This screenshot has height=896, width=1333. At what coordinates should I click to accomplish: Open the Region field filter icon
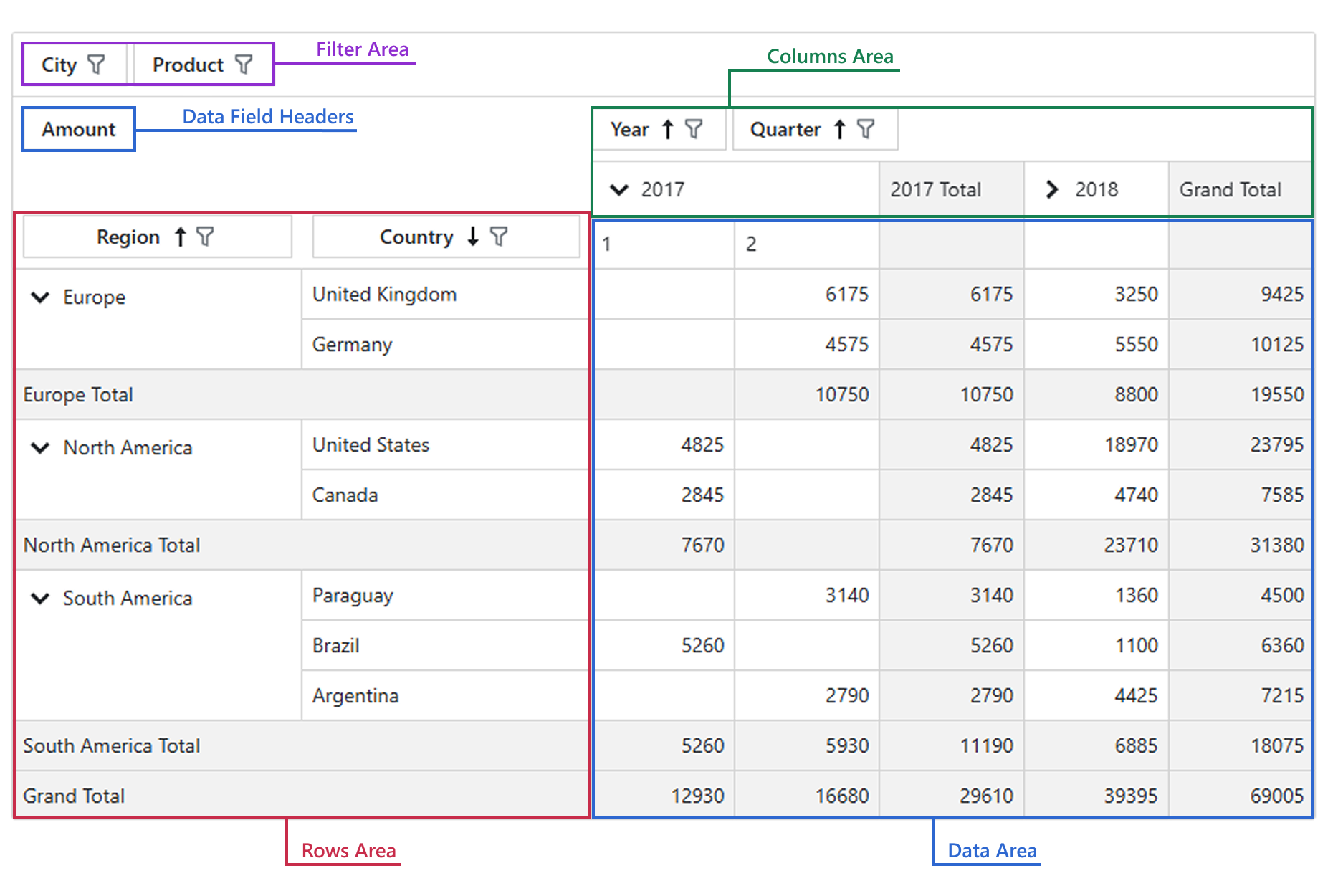(x=205, y=237)
